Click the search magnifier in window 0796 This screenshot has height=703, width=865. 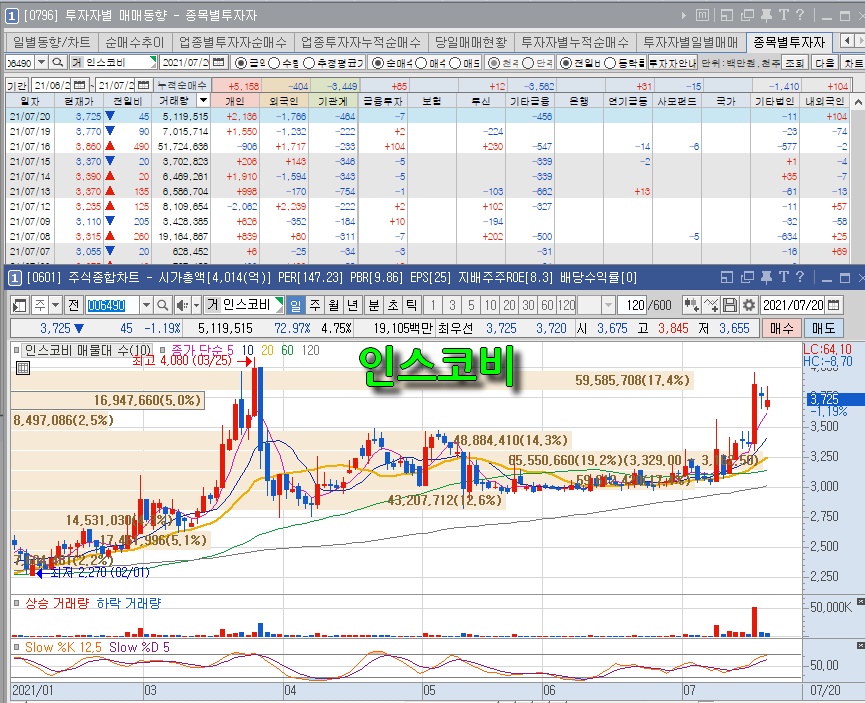tap(57, 62)
